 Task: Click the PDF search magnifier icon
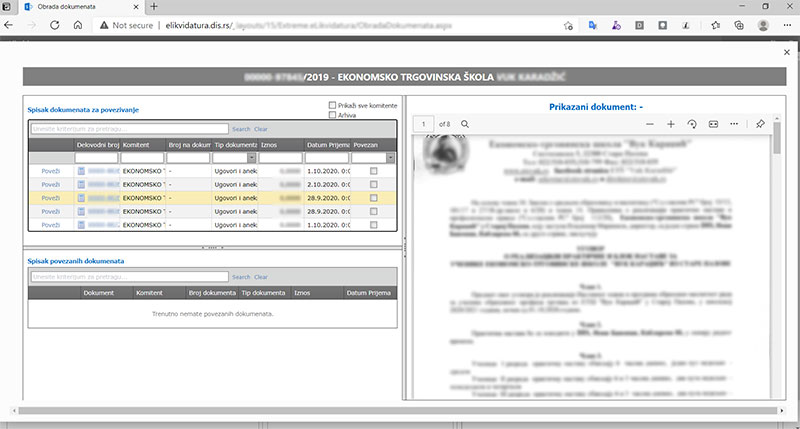point(465,124)
